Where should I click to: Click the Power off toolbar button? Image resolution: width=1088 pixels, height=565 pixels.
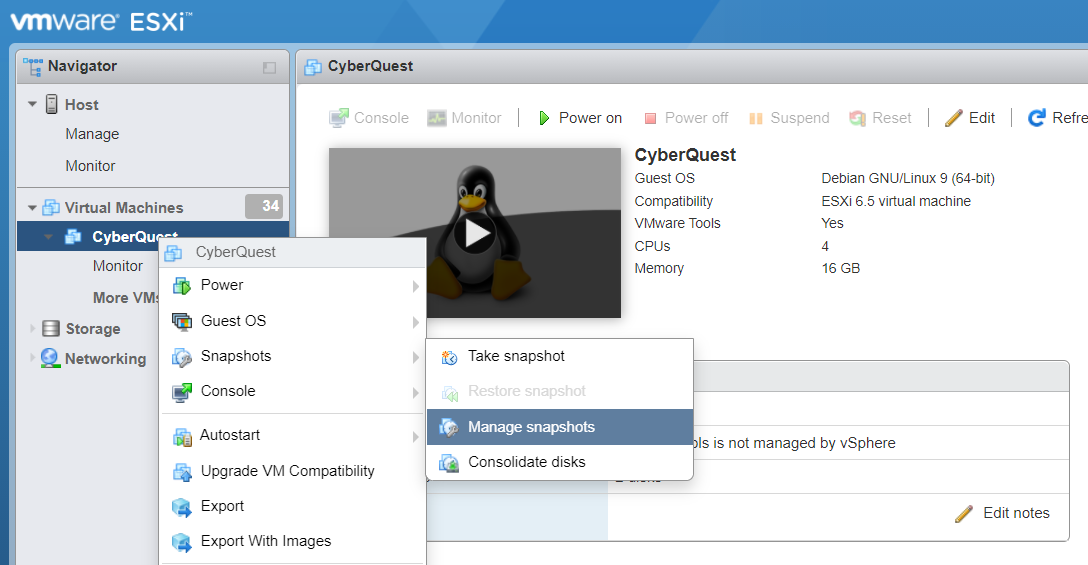[686, 118]
